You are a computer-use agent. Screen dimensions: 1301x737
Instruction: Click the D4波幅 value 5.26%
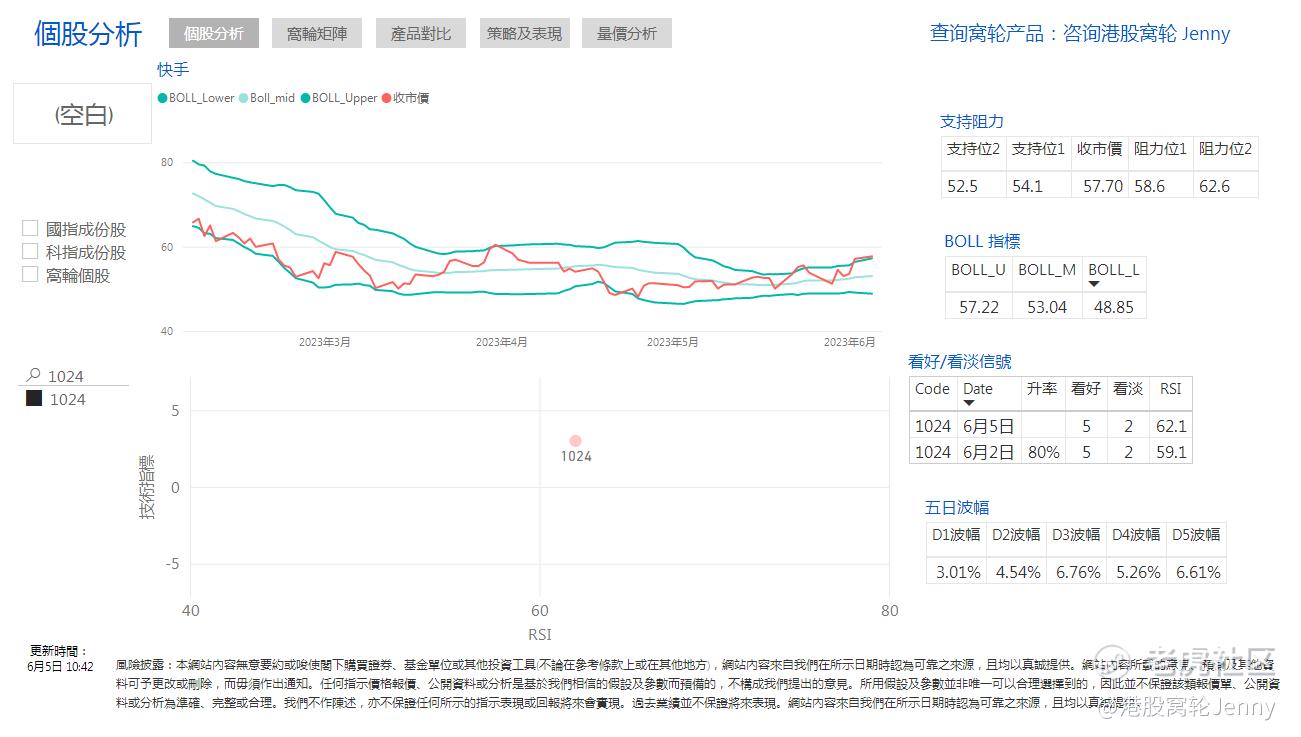point(1138,572)
